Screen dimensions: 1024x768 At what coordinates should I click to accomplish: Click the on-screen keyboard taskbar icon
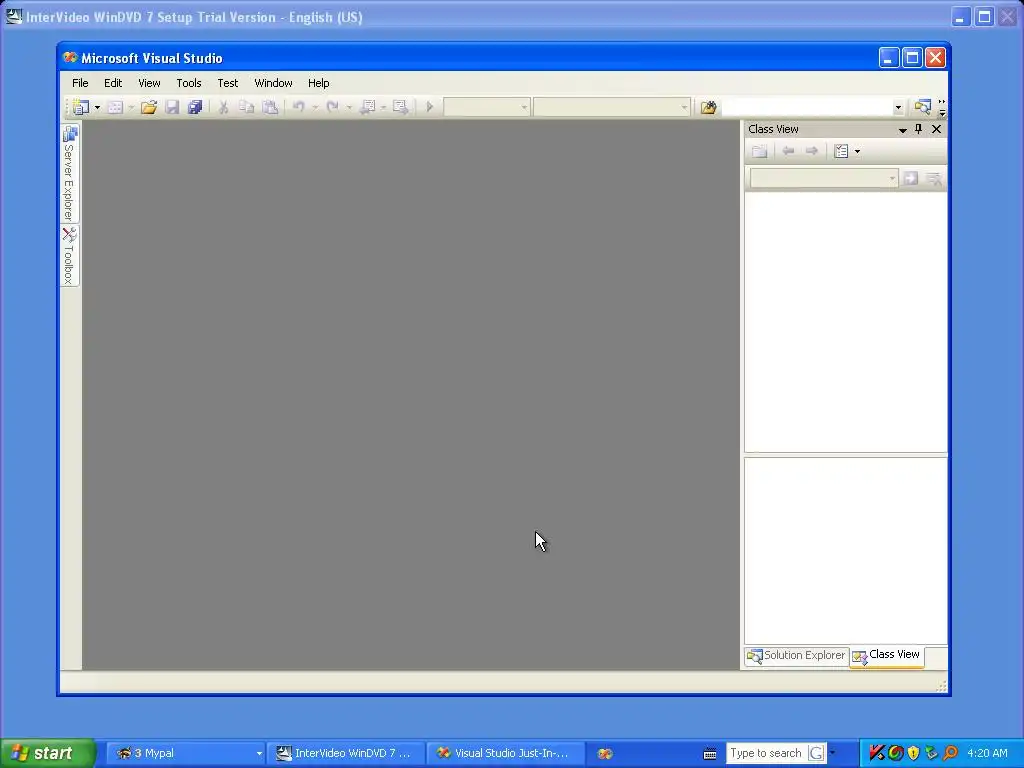point(710,754)
